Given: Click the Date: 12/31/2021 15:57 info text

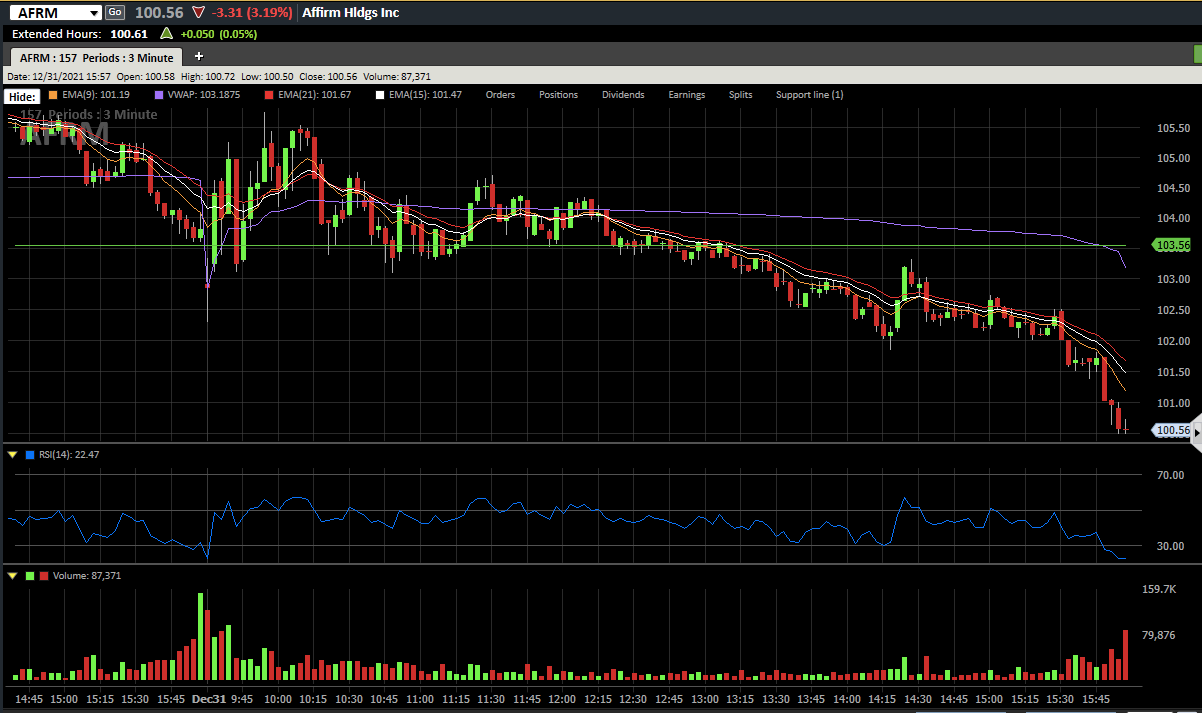Looking at the screenshot, I should point(58,76).
